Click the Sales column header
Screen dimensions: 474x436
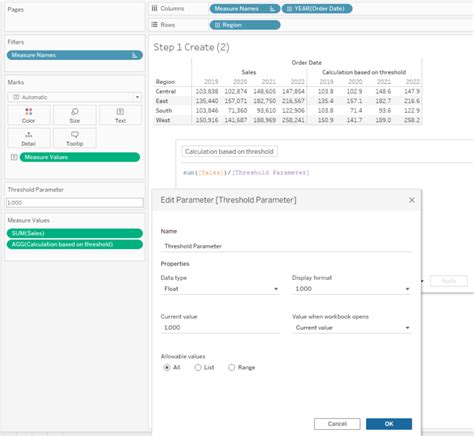coord(249,72)
